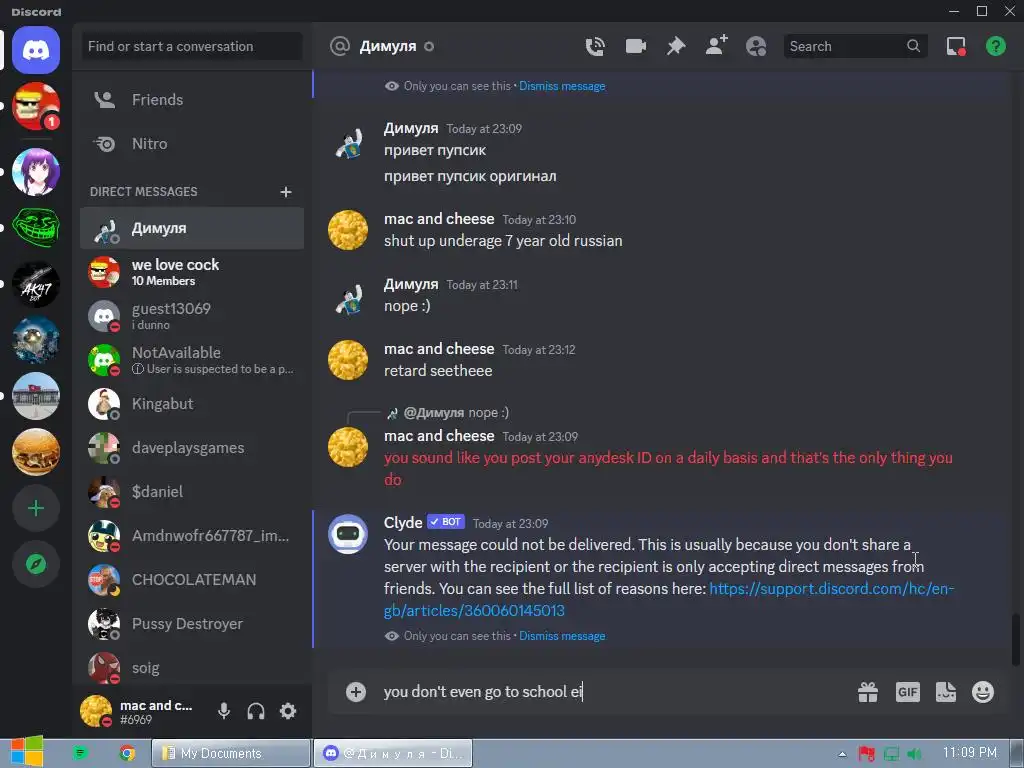Open the GIF picker
The height and width of the screenshot is (768, 1024).
tap(908, 692)
